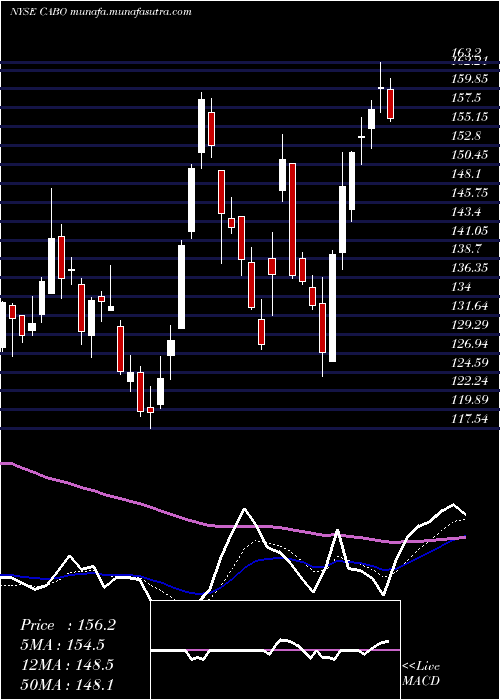500x700 pixels.
Task: Click the 117.54 price axis label
Action: (x=470, y=419)
